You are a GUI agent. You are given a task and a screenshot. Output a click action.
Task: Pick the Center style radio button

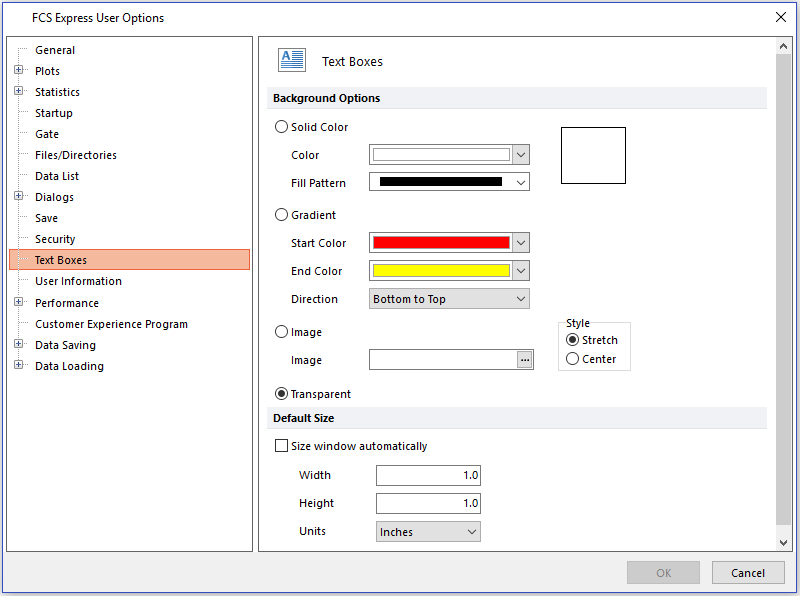coord(572,359)
